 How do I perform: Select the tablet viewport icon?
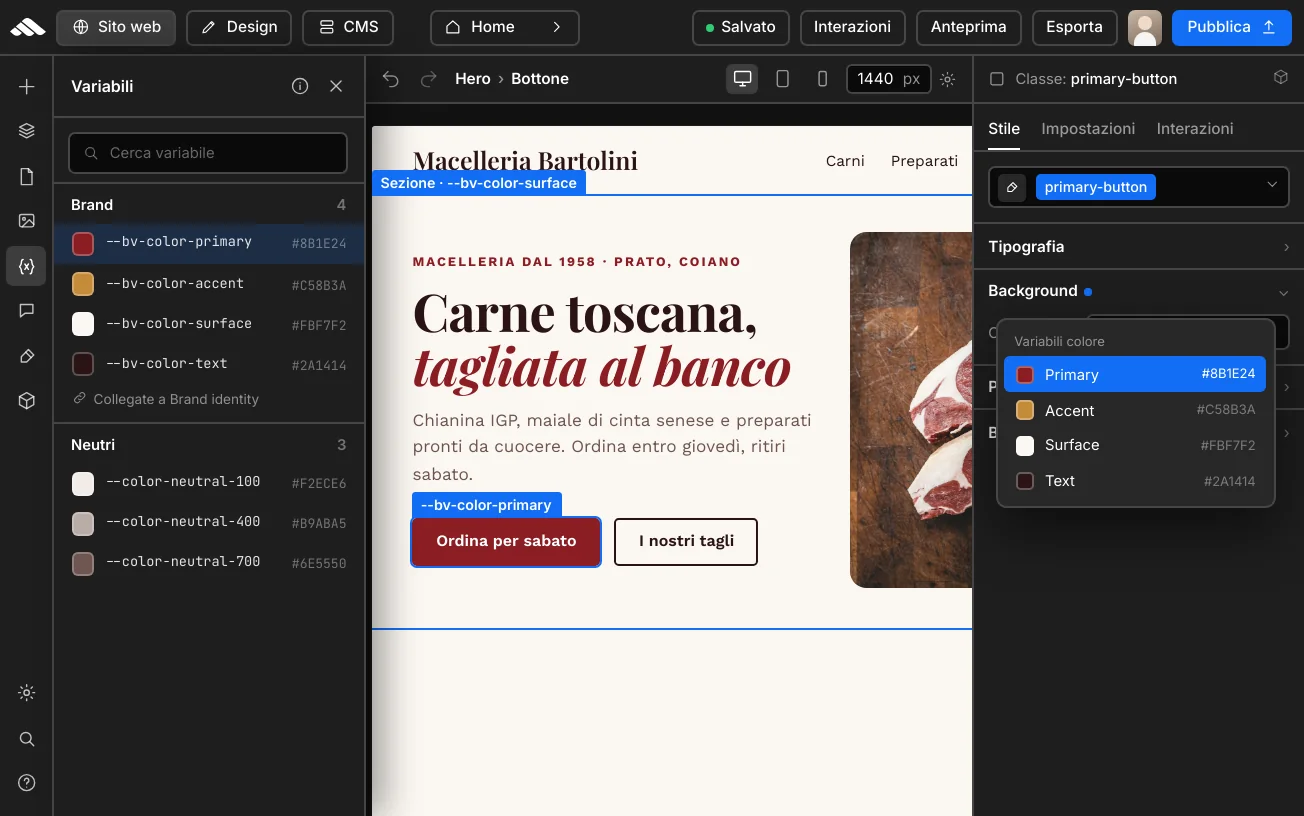(783, 79)
